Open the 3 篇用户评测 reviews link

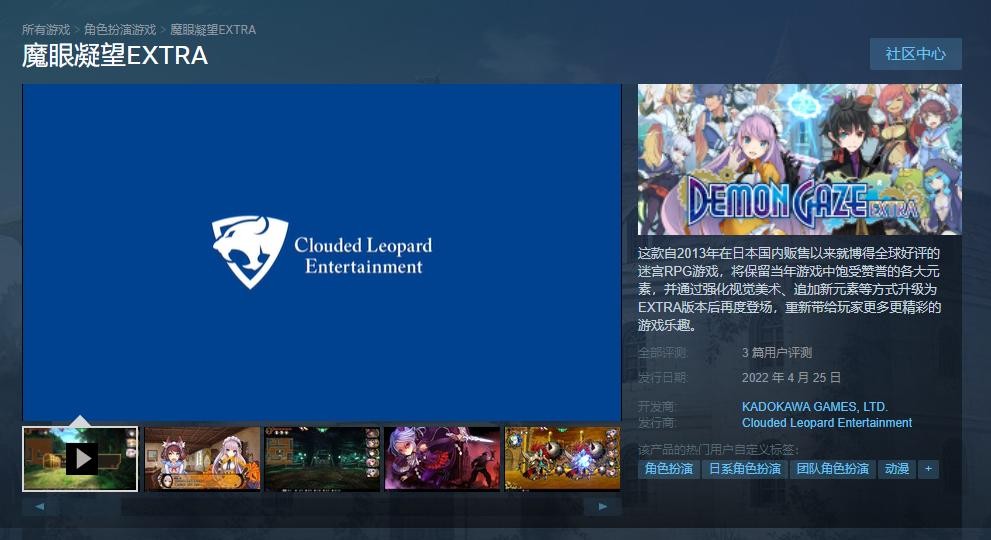[x=777, y=352]
